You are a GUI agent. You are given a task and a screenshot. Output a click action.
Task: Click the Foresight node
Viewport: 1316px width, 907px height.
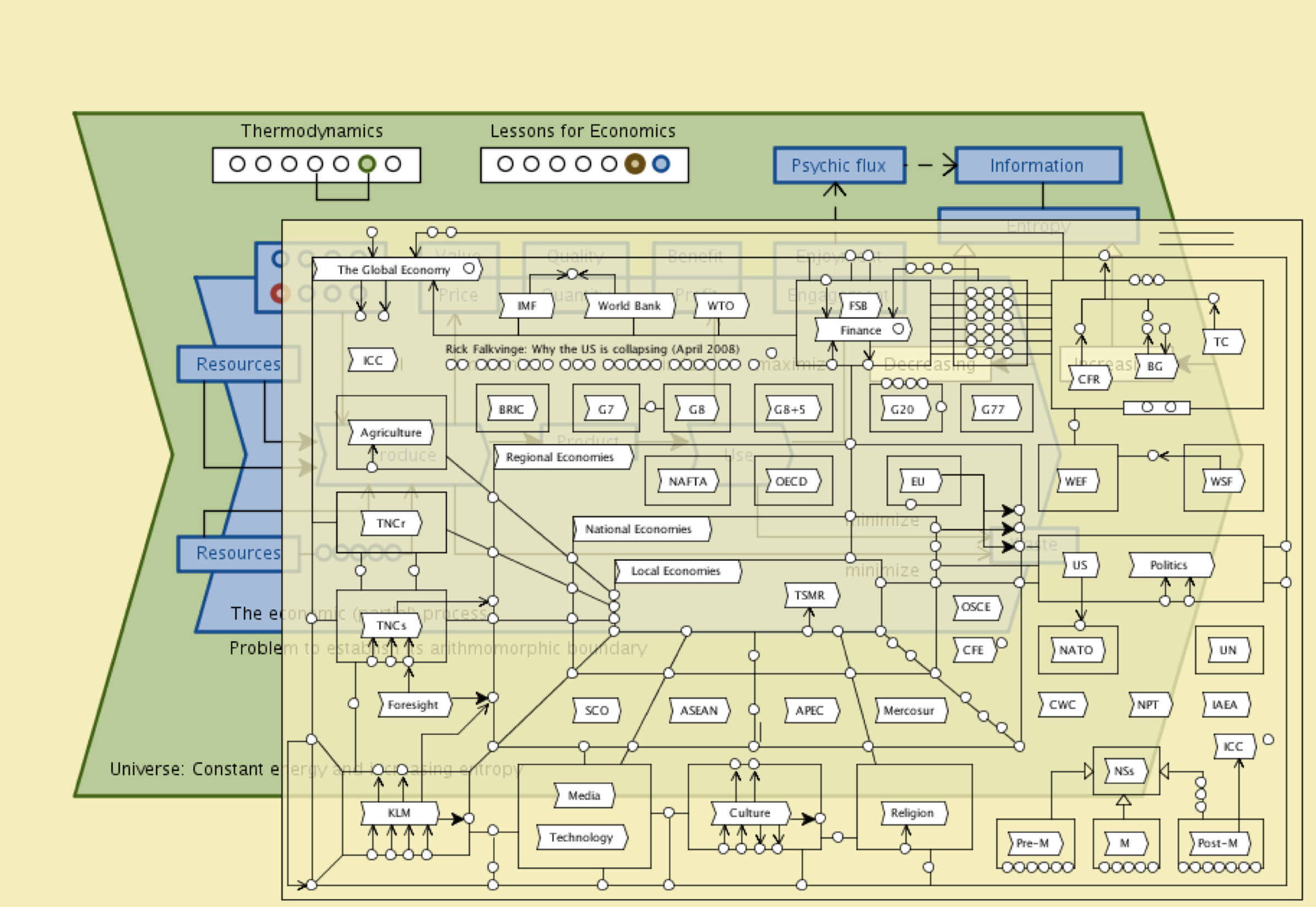[x=414, y=704]
